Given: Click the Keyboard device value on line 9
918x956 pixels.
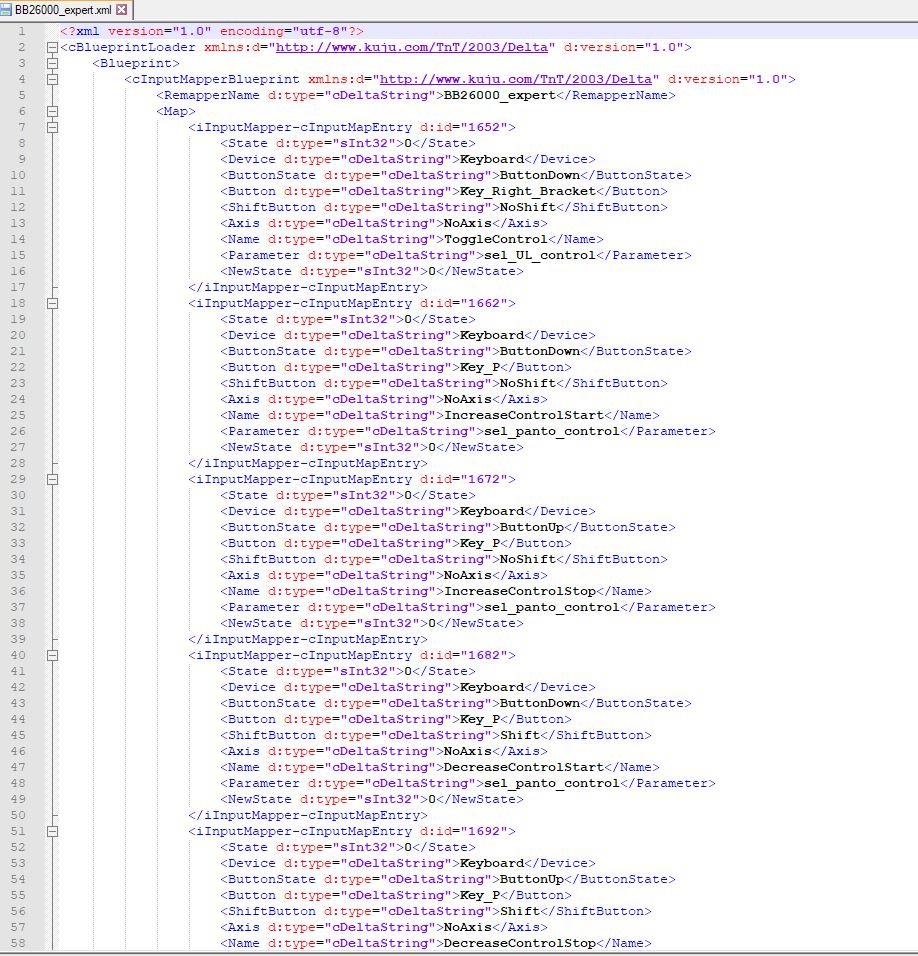Looking at the screenshot, I should click(x=492, y=159).
